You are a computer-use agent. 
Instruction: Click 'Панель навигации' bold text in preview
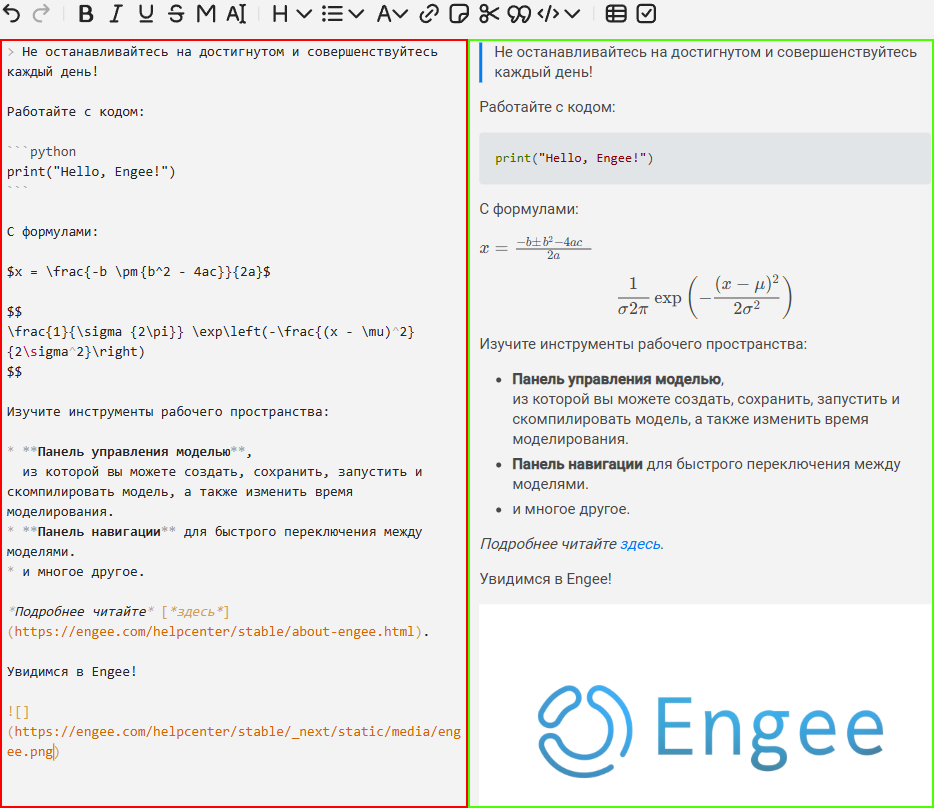pyautogui.click(x=577, y=464)
